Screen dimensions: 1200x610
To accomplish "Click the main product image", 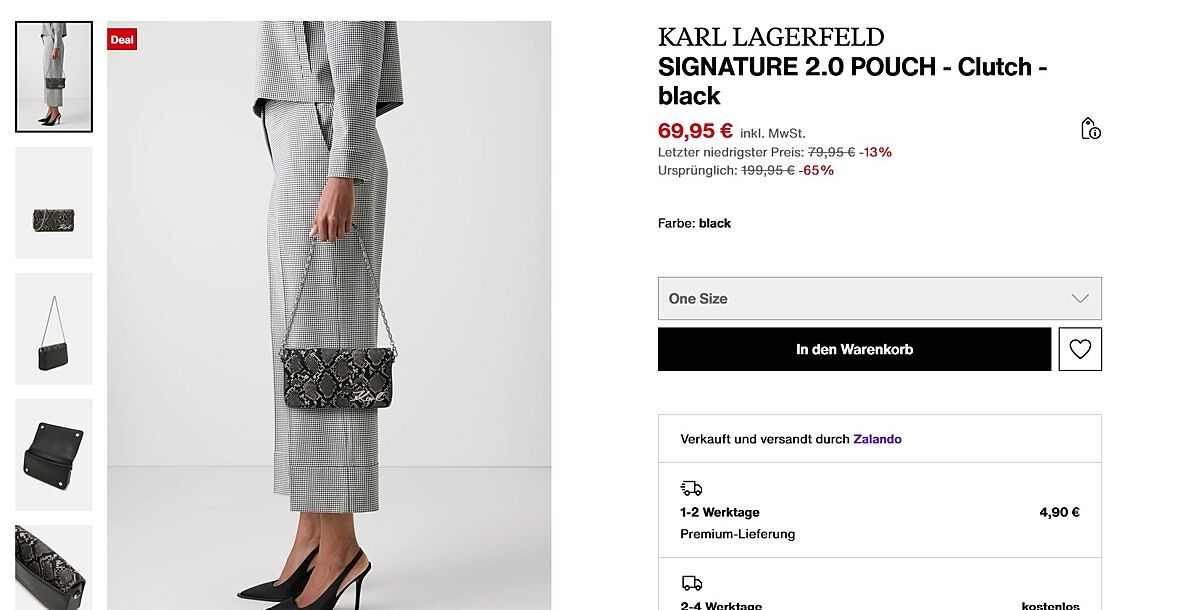I will [329, 315].
